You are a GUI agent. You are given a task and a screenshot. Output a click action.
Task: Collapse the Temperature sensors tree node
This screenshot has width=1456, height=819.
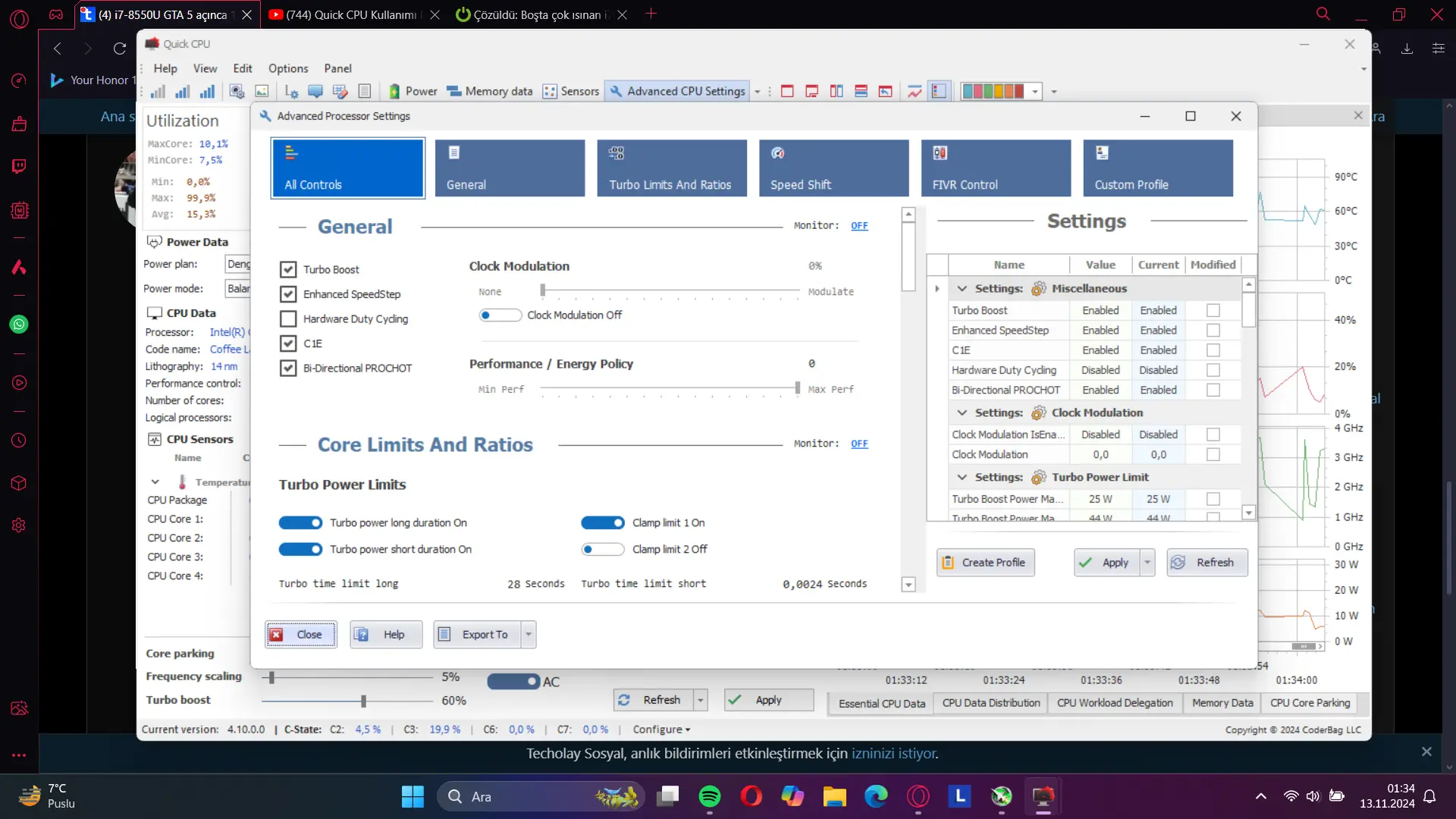[155, 482]
